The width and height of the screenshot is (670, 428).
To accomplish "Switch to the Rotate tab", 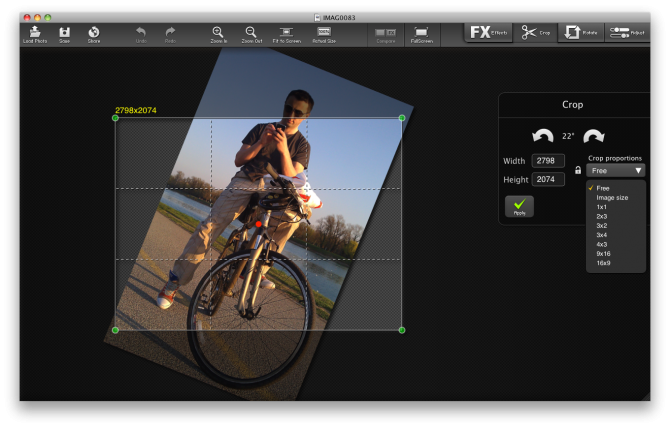I will [582, 32].
